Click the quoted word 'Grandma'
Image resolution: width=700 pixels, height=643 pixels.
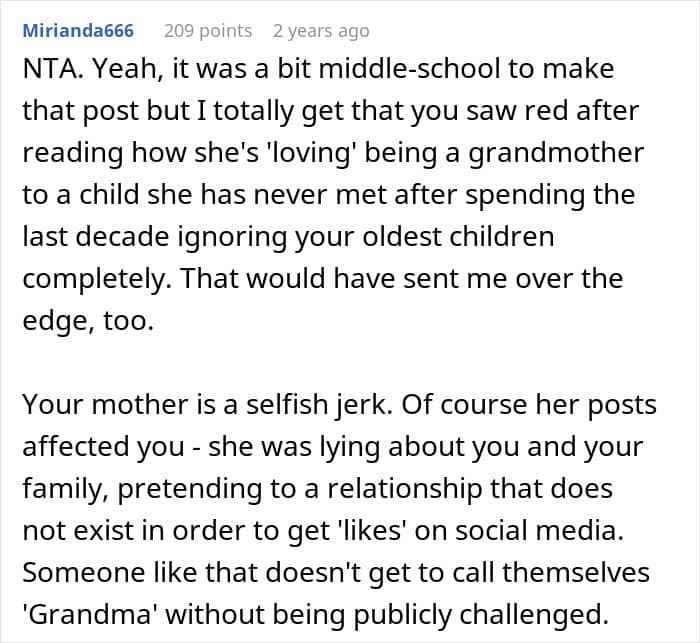click(92, 614)
